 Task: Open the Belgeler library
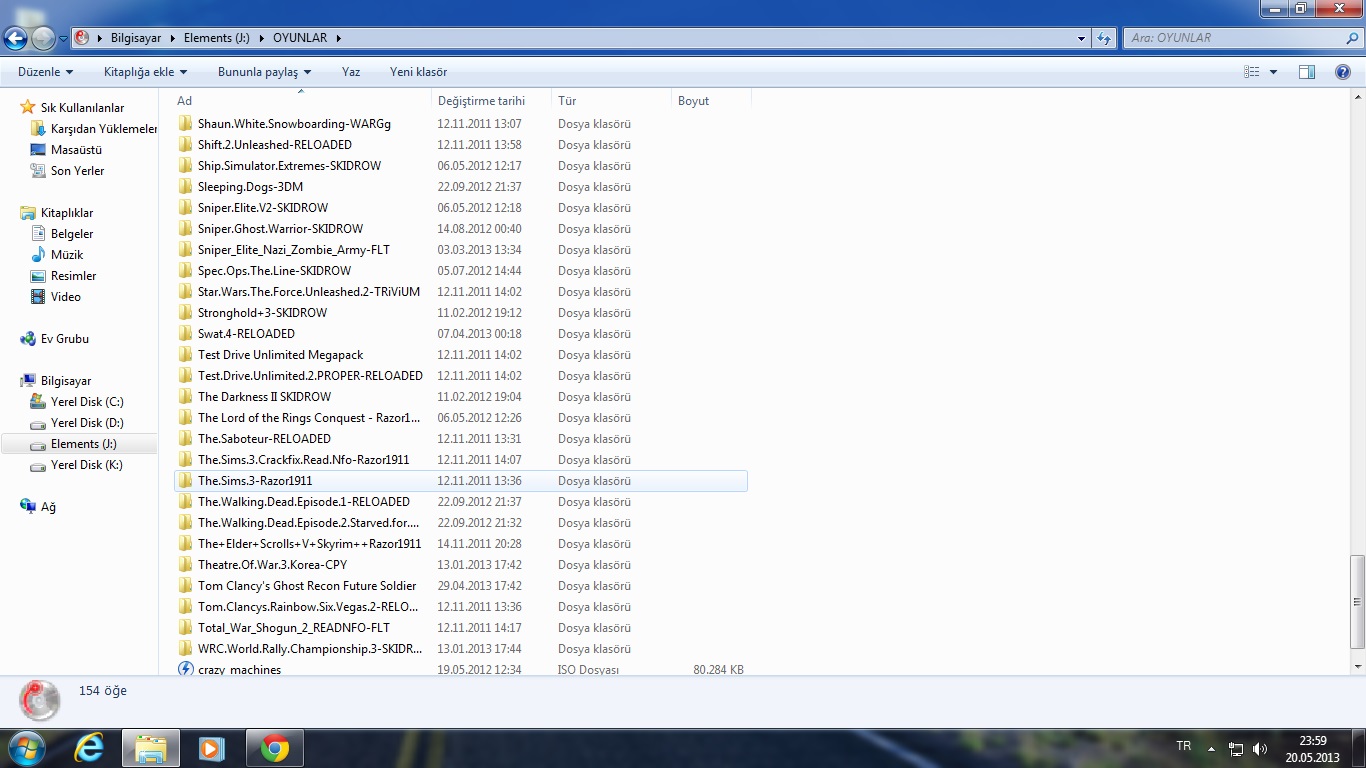tap(72, 234)
